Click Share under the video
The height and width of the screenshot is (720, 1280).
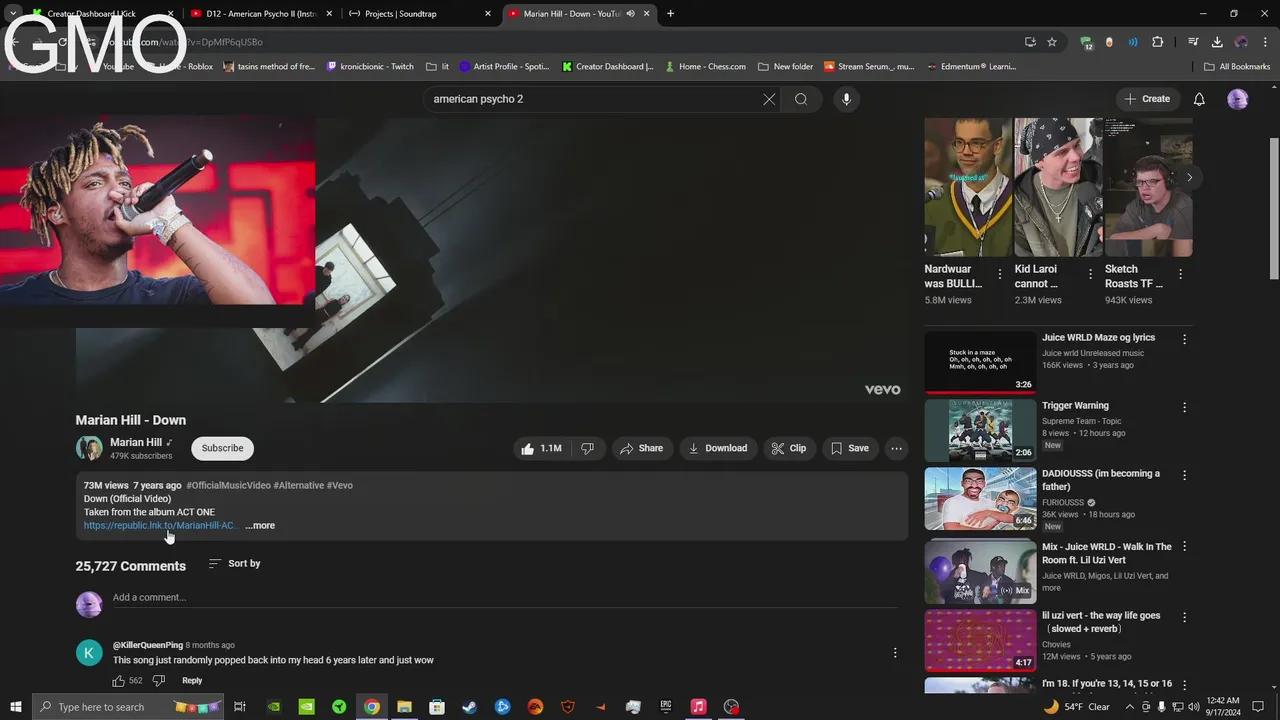[641, 449]
